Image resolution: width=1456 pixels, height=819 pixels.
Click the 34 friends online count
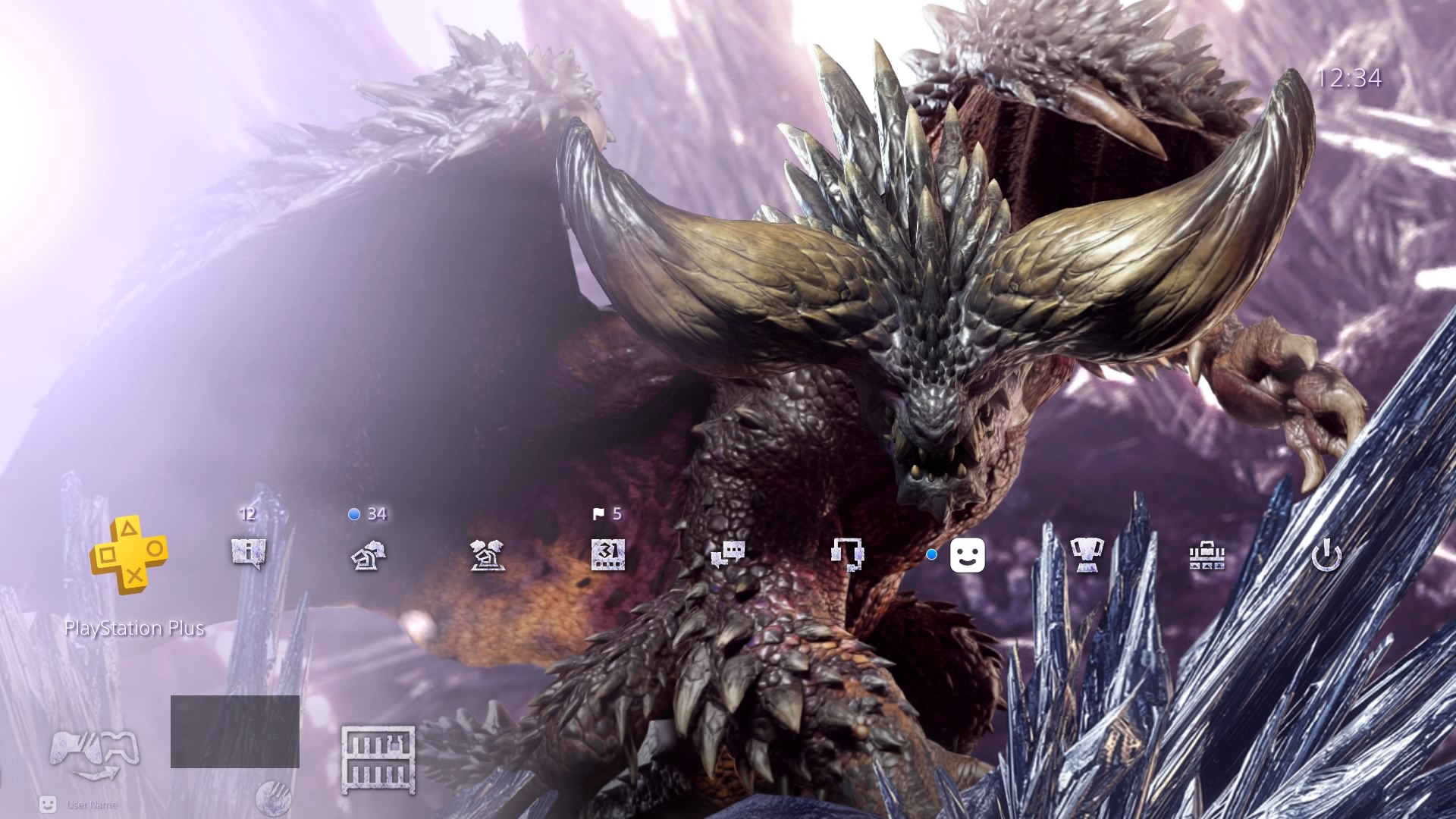click(376, 514)
